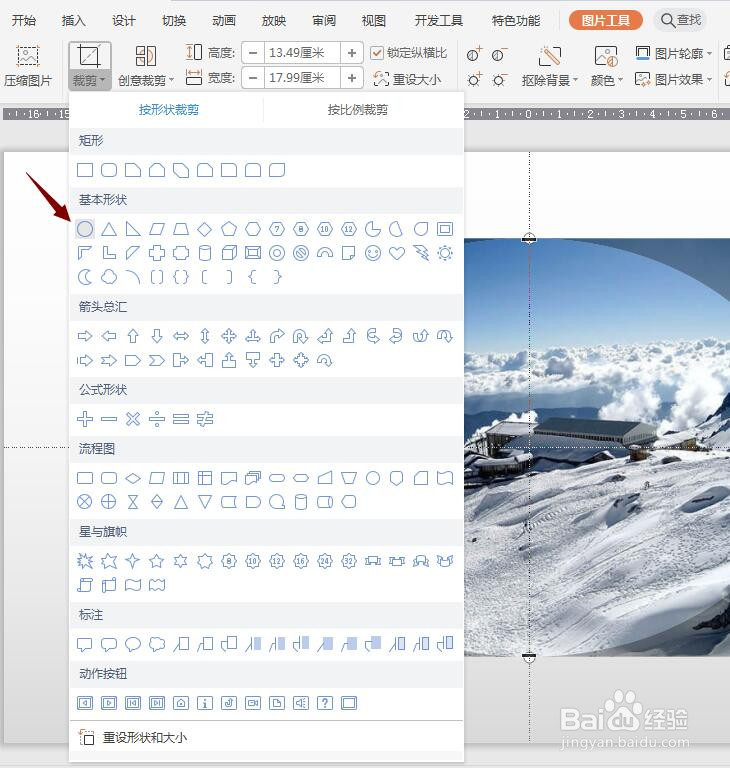Pick the cylinder crop shape in basic shapes
730x768 pixels.
tap(205, 253)
